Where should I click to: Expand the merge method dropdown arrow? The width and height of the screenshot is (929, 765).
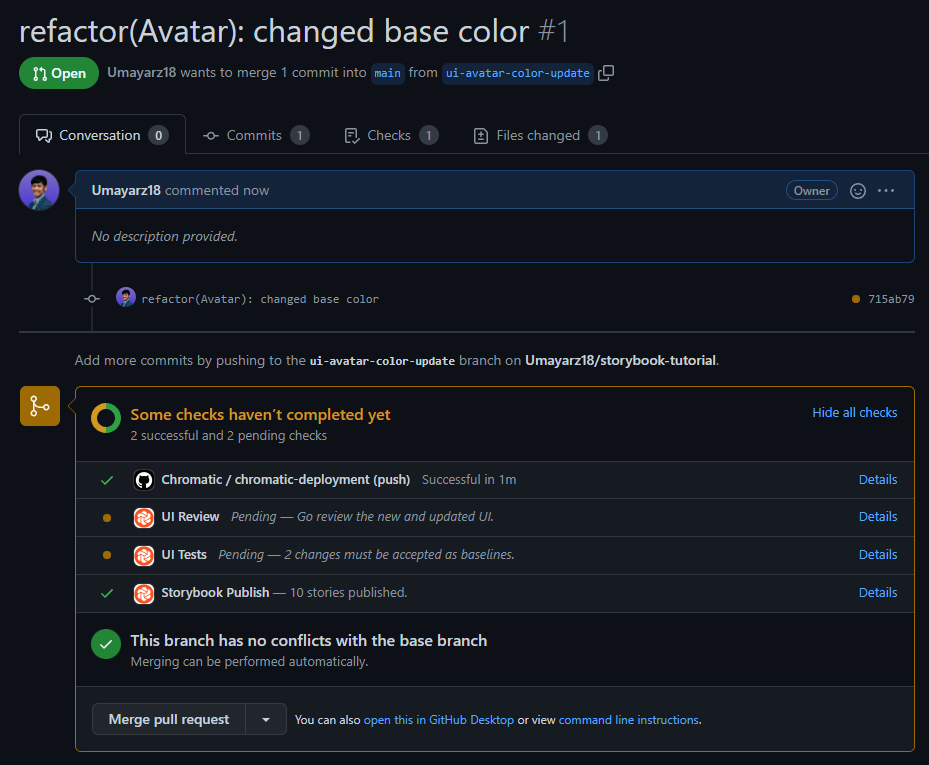click(266, 719)
